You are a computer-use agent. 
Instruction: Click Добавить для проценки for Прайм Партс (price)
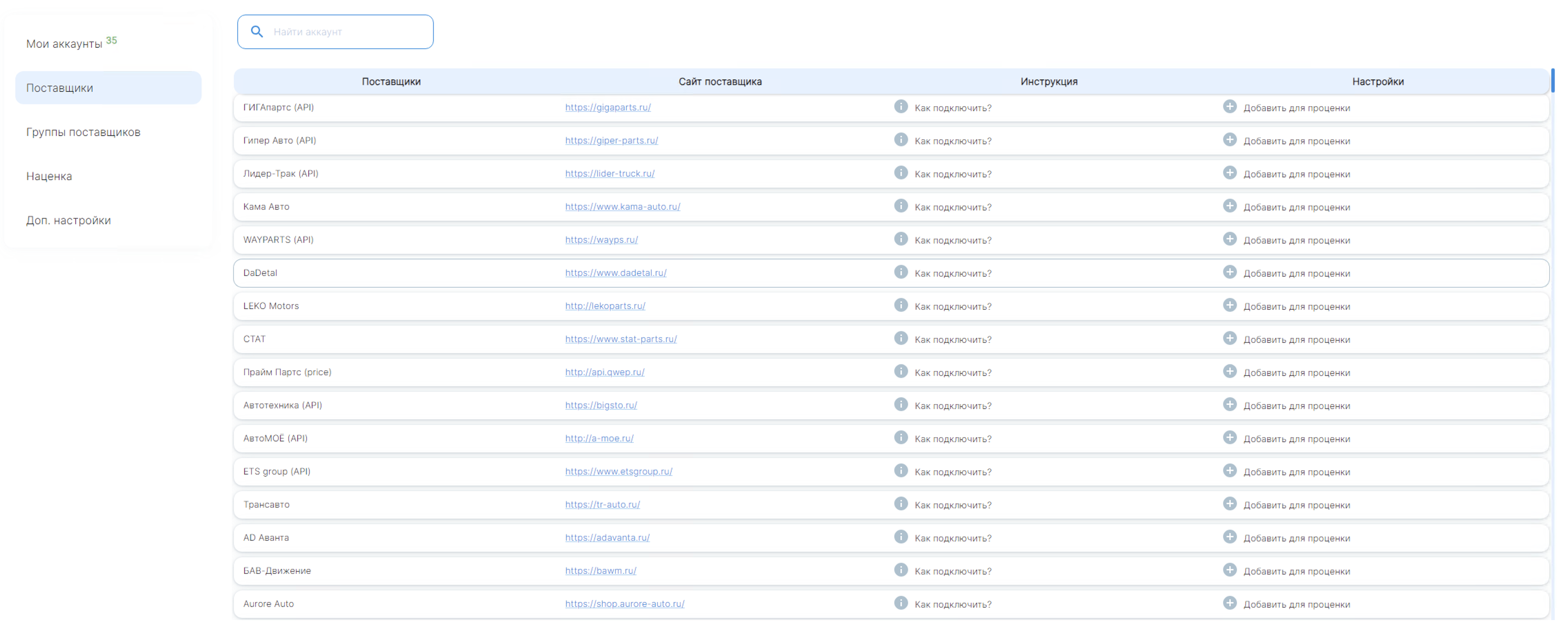click(x=1297, y=373)
